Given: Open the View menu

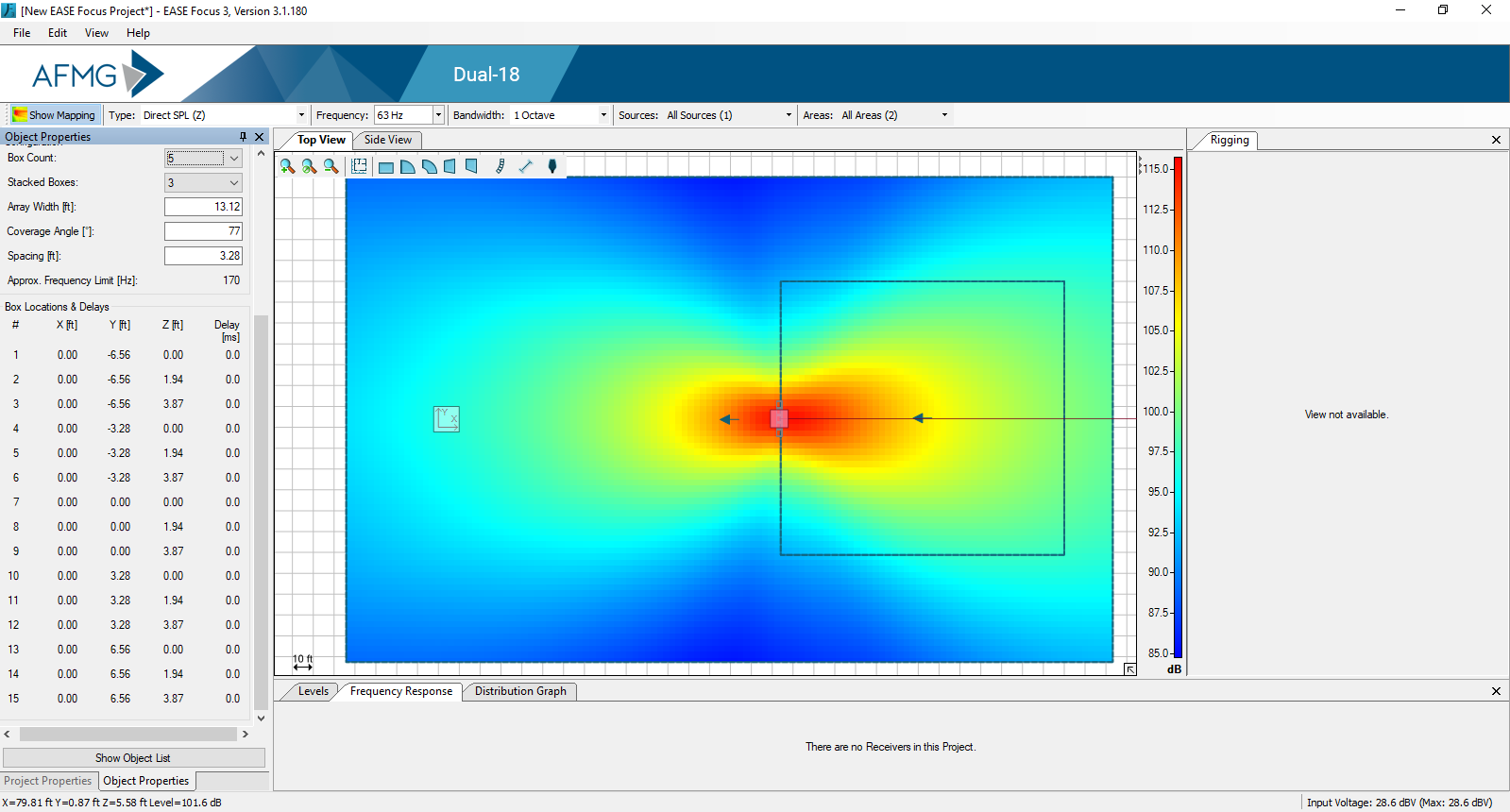Looking at the screenshot, I should click(96, 33).
